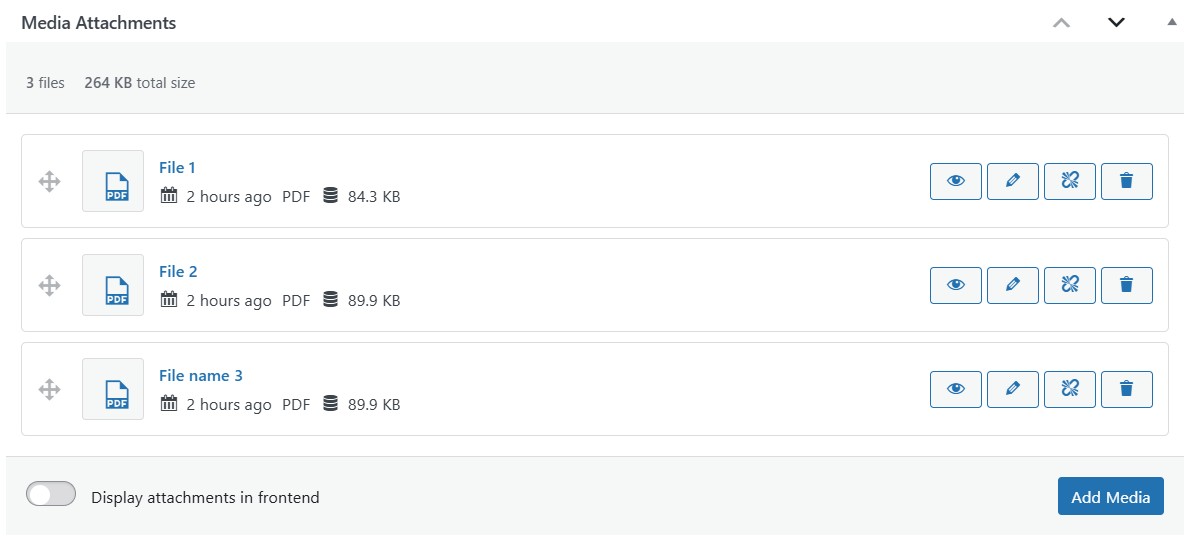The width and height of the screenshot is (1193, 539).
Task: Delete File name 3 using its trash icon
Action: tap(1127, 390)
